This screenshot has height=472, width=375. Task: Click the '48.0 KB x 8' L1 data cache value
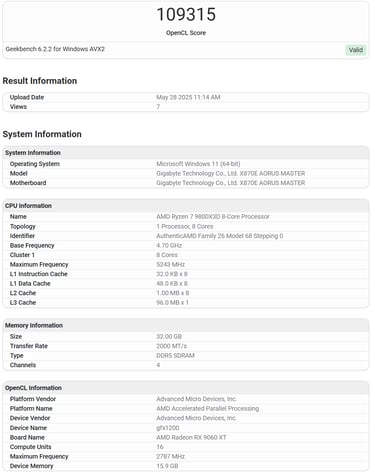(172, 284)
